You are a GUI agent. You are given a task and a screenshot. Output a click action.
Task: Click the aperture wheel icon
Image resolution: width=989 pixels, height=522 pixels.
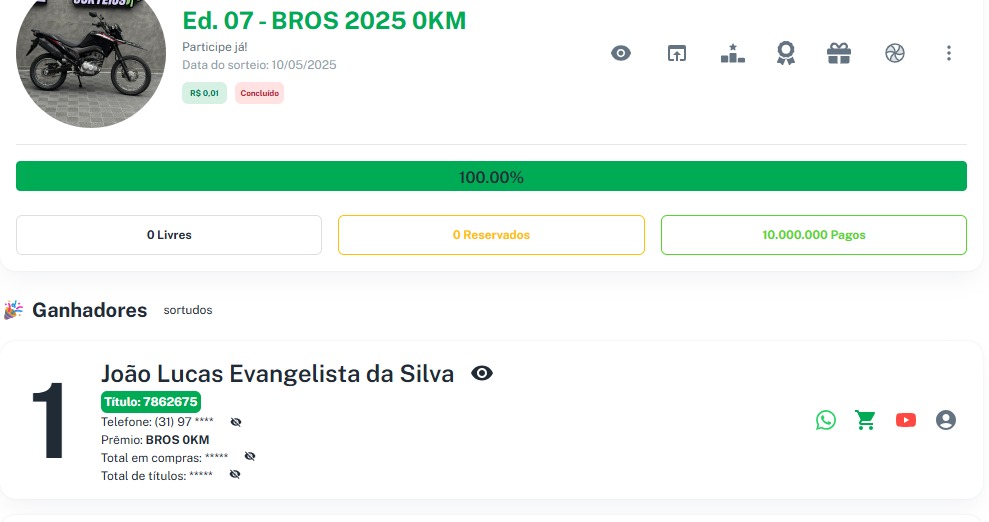[x=895, y=54]
